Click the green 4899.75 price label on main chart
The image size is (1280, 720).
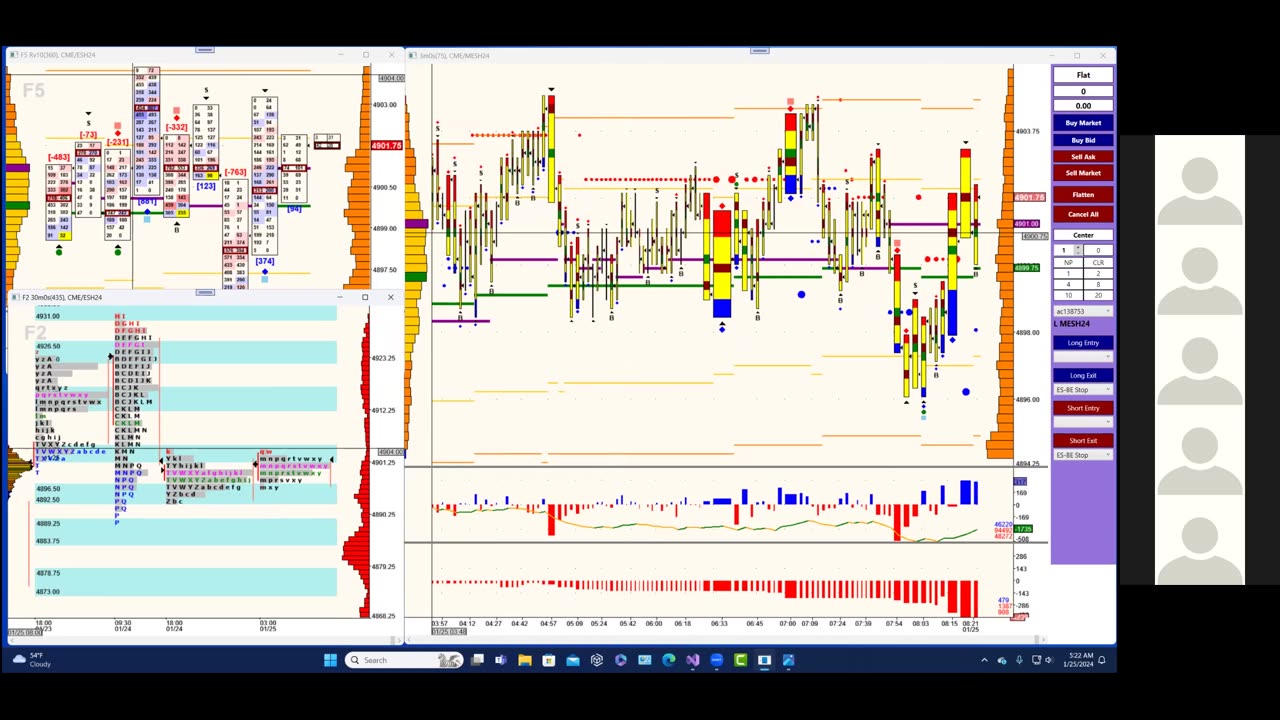1027,268
